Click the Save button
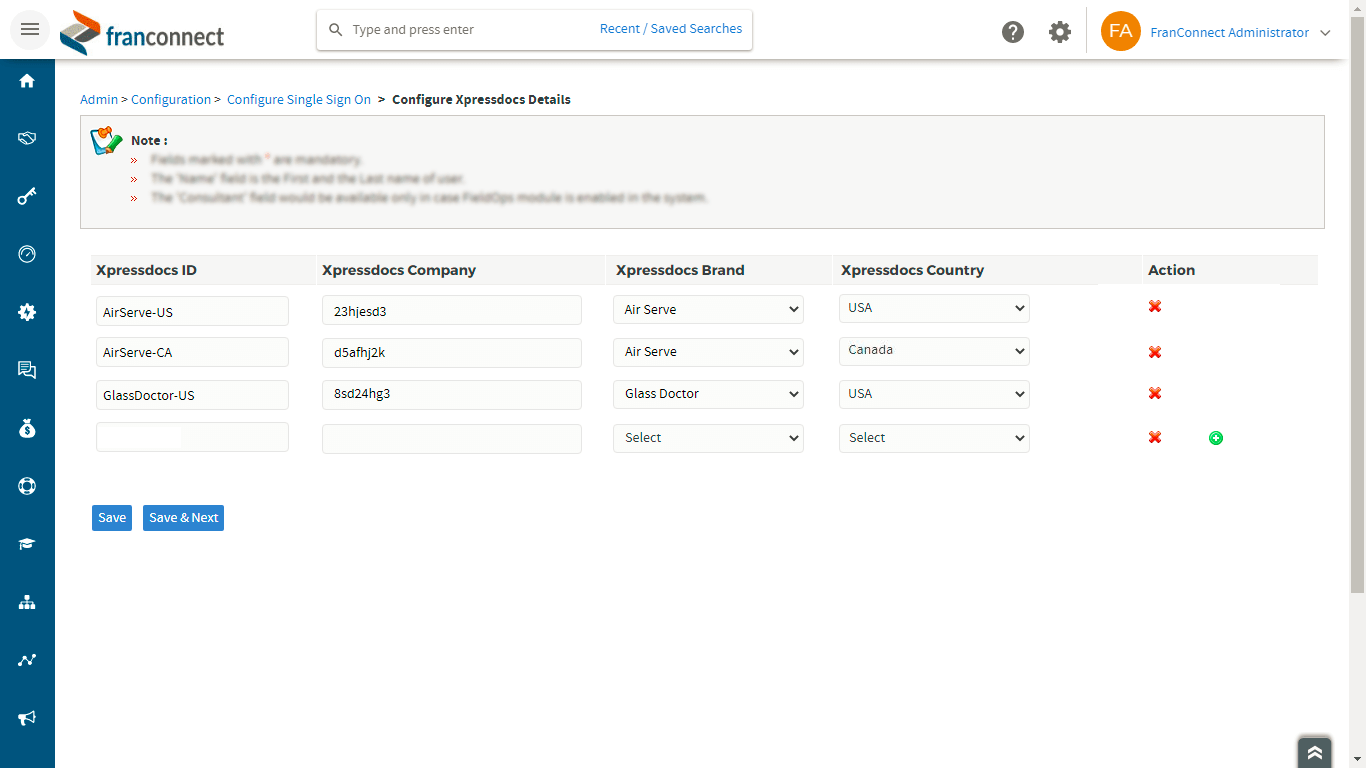 tap(112, 518)
